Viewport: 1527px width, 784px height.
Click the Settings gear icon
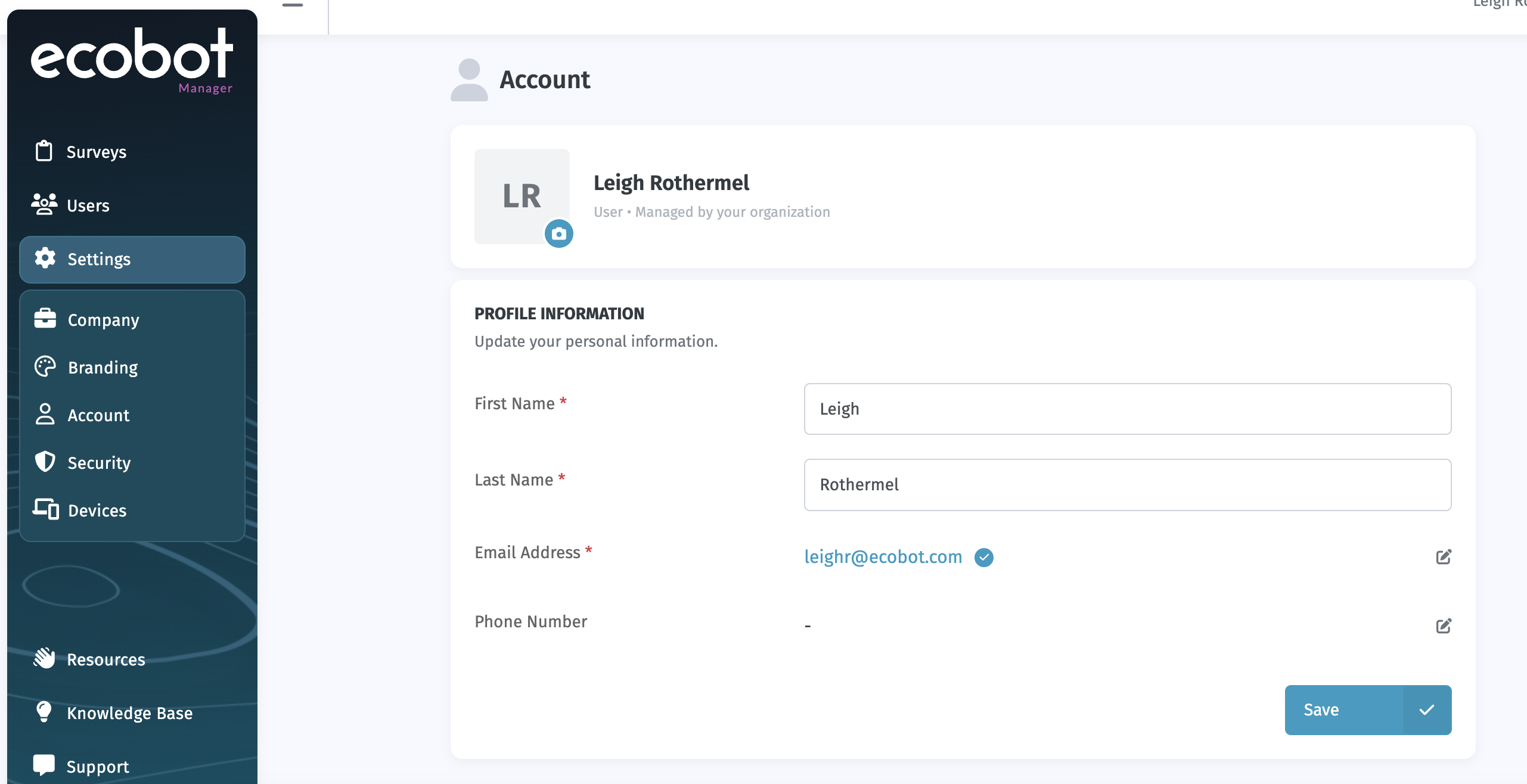tap(45, 259)
